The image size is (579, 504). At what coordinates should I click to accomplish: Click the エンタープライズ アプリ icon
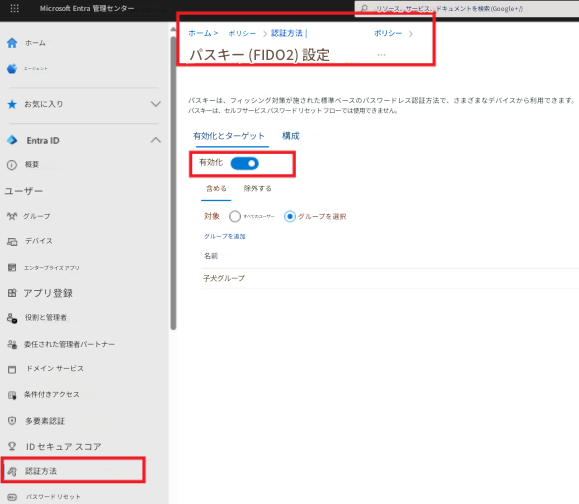pos(12,267)
